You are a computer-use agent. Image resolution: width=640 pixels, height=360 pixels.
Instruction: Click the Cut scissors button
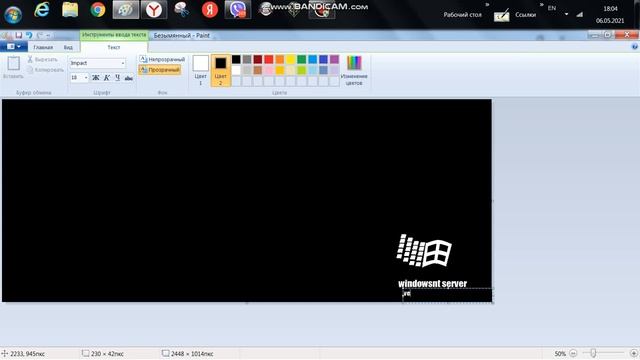[x=43, y=60]
